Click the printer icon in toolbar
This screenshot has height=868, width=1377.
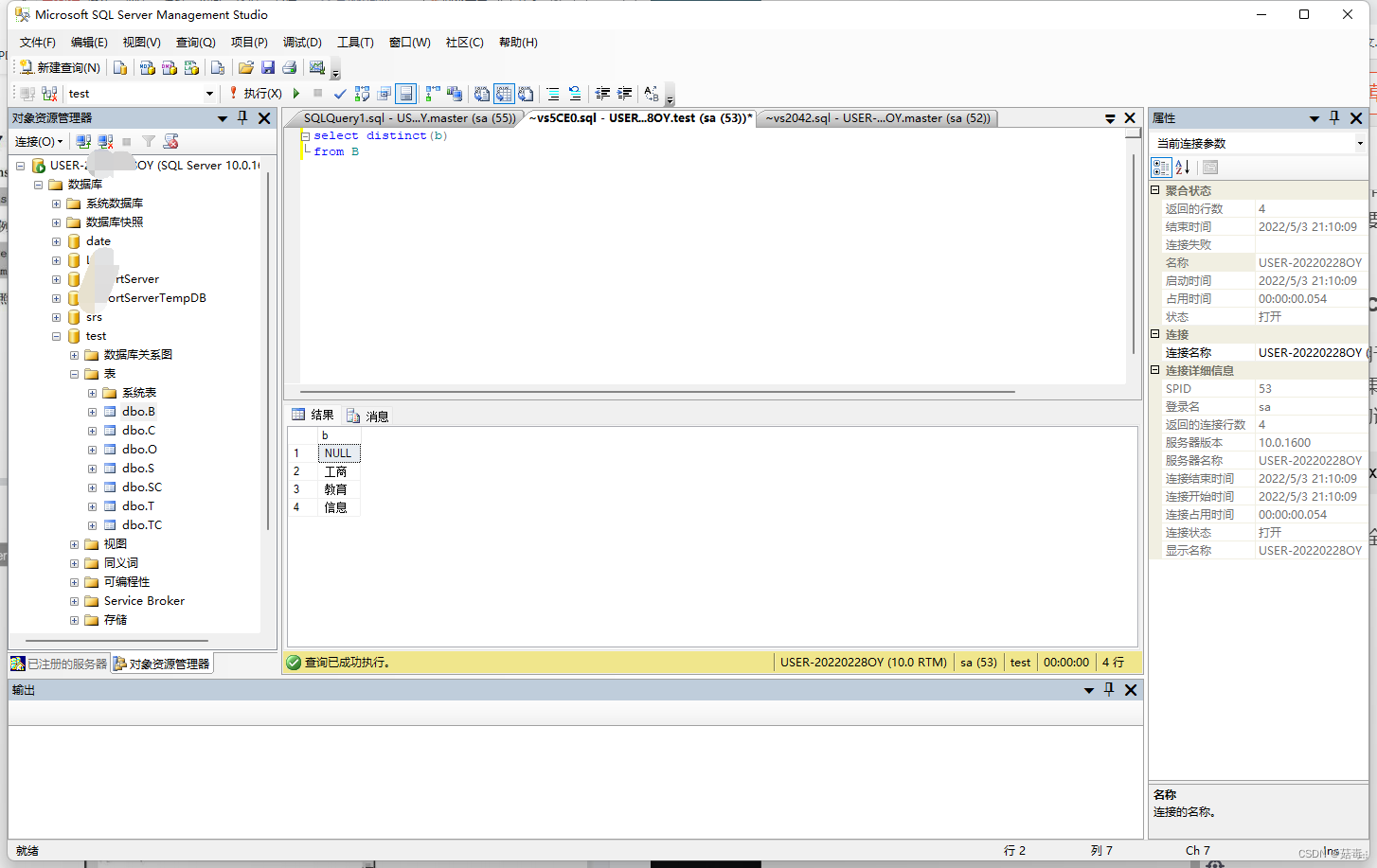(290, 67)
